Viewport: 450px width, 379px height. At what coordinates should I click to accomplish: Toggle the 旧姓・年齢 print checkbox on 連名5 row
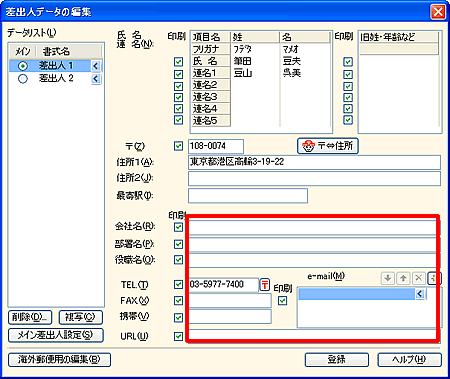pyautogui.click(x=348, y=120)
